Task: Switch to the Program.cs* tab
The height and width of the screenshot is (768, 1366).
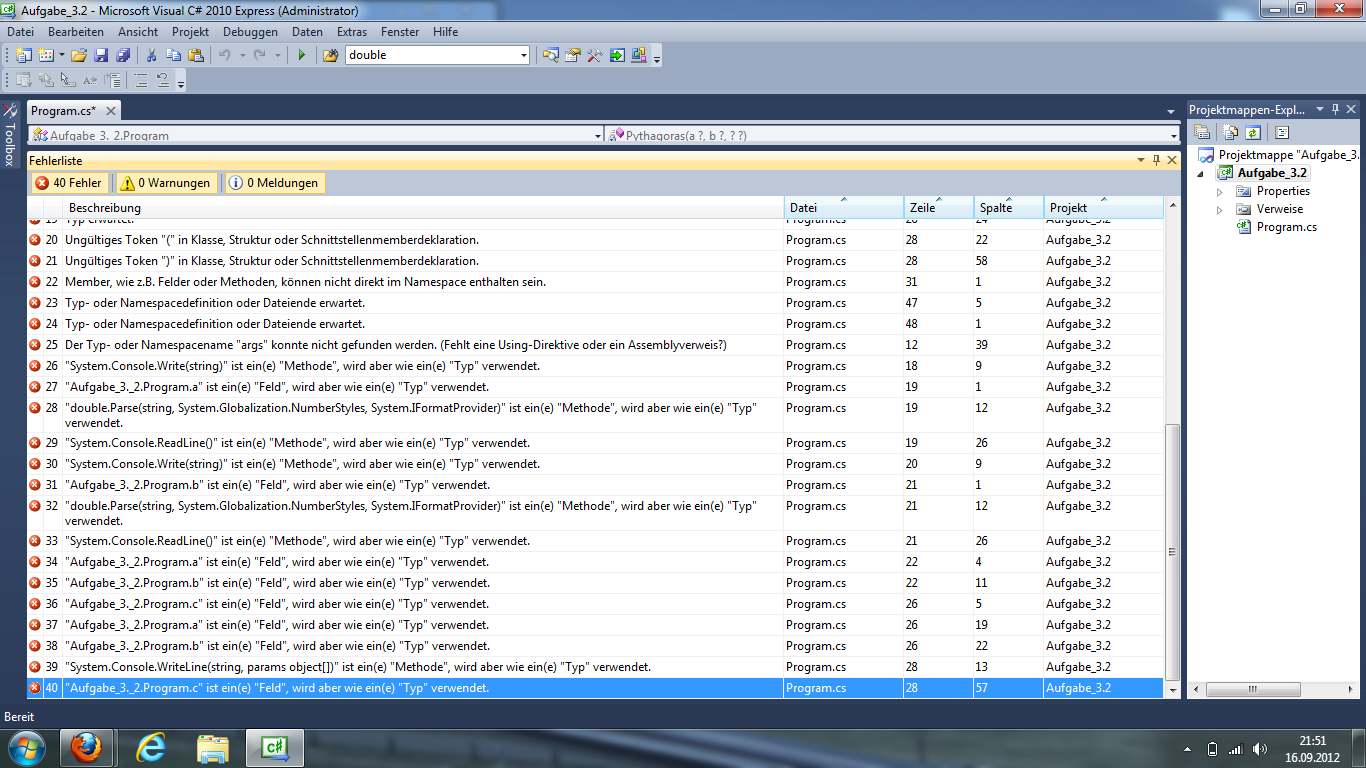Action: point(63,110)
